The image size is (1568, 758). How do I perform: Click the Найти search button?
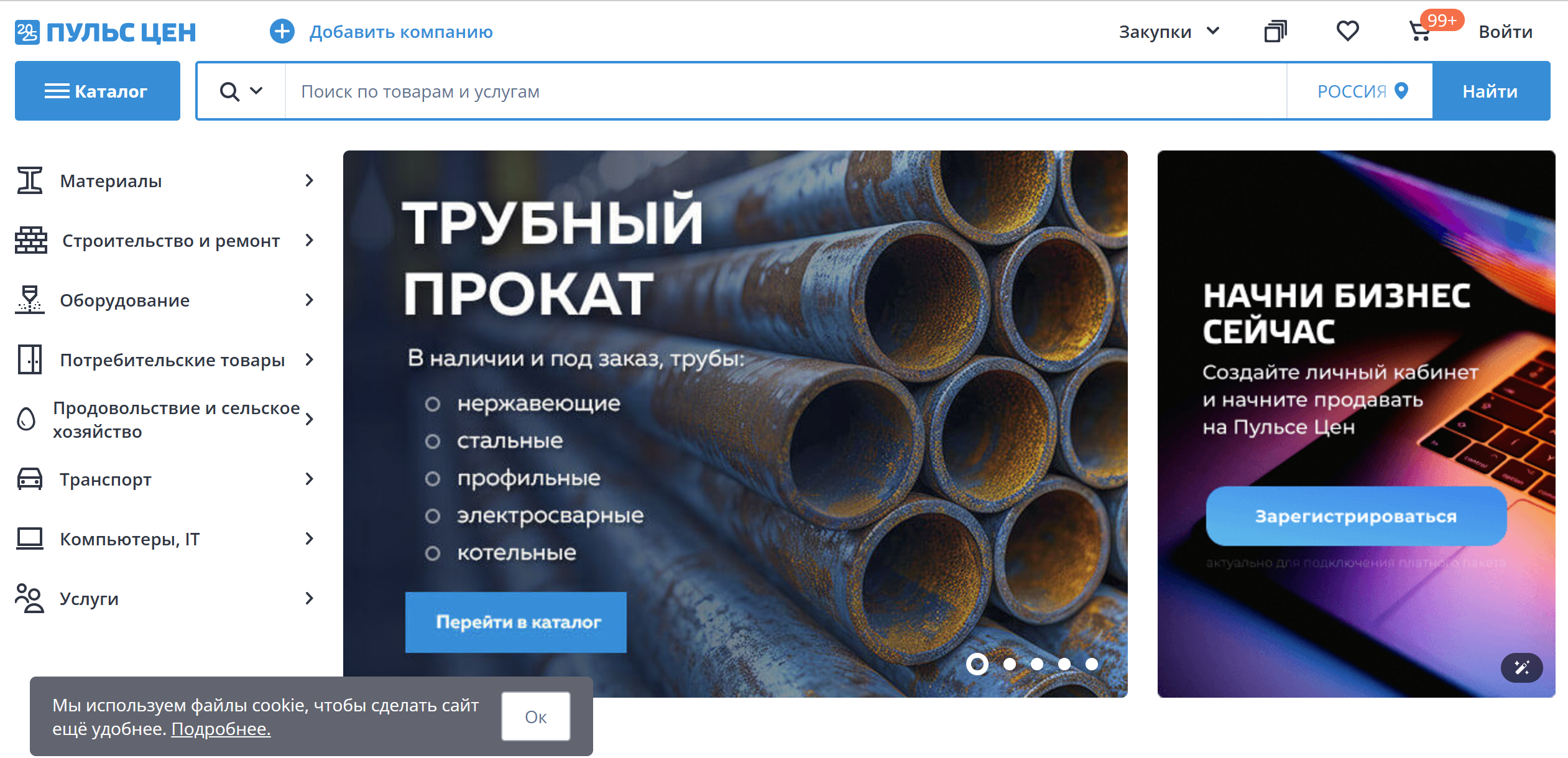1490,91
